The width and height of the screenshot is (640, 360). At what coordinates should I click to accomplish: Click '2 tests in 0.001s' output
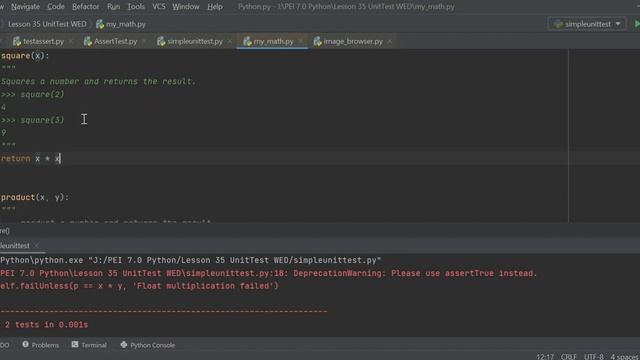tap(46, 325)
